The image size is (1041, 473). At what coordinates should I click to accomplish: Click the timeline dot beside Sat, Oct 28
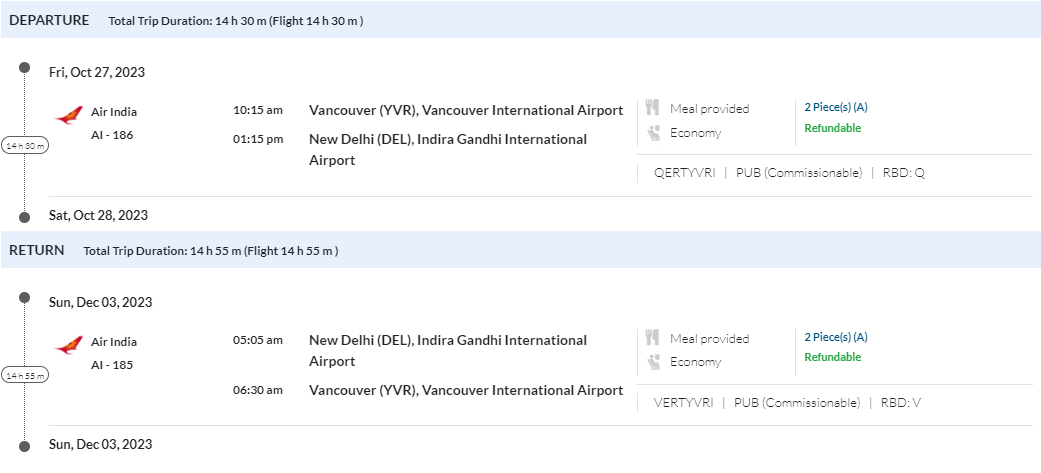[25, 215]
